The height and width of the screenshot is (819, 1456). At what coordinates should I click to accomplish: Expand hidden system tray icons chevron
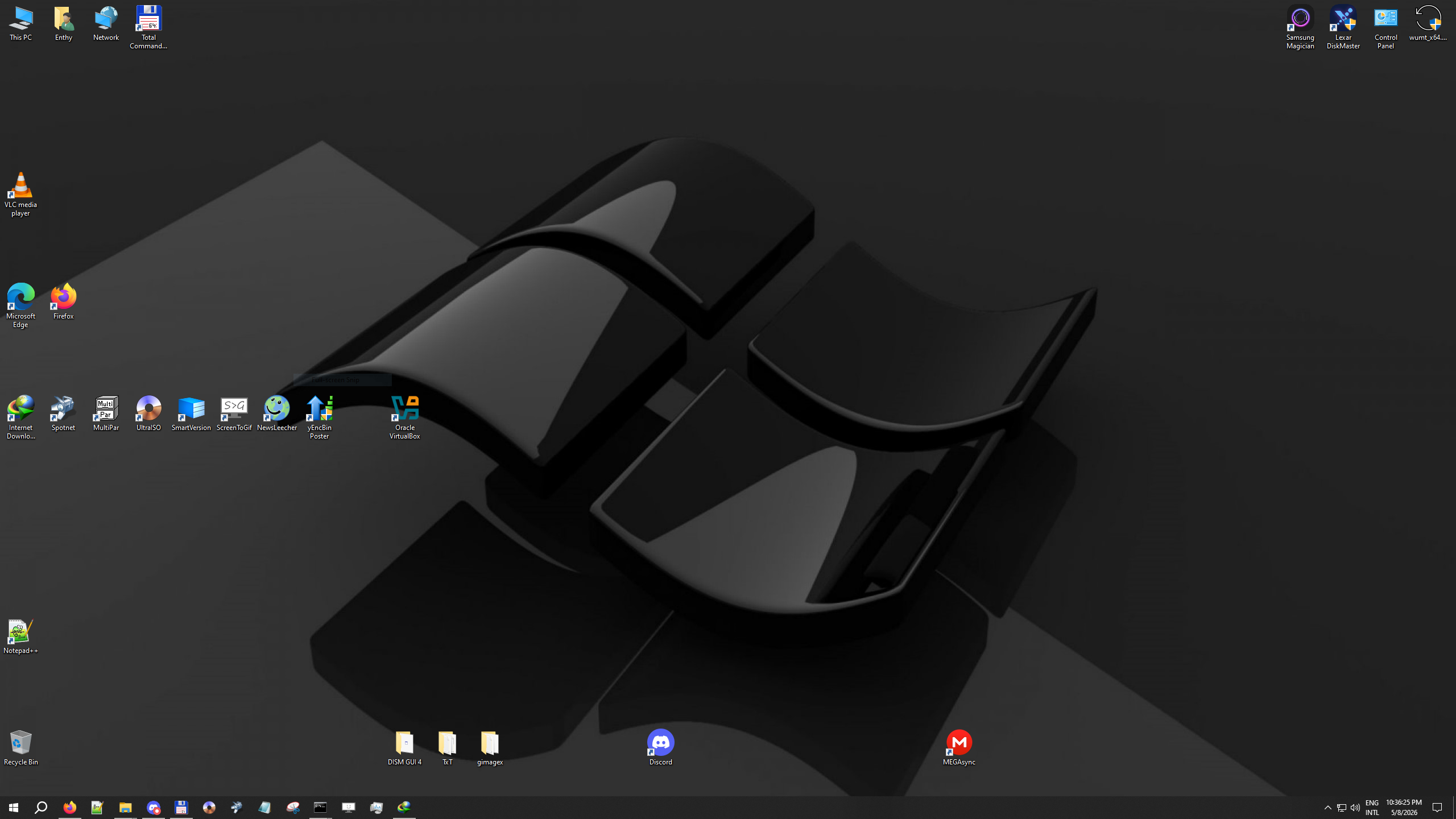pos(1328,808)
